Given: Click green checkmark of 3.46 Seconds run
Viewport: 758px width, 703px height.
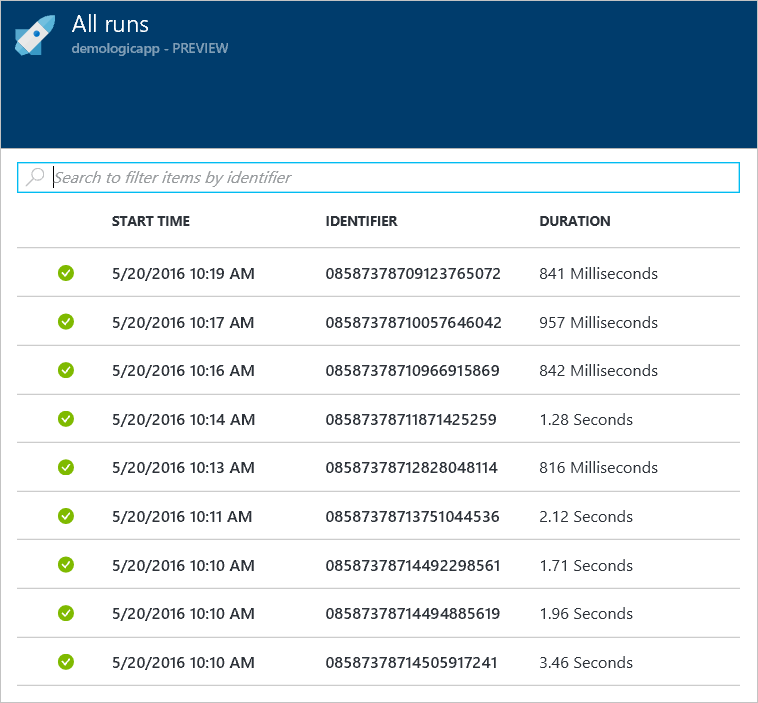Looking at the screenshot, I should tap(66, 662).
